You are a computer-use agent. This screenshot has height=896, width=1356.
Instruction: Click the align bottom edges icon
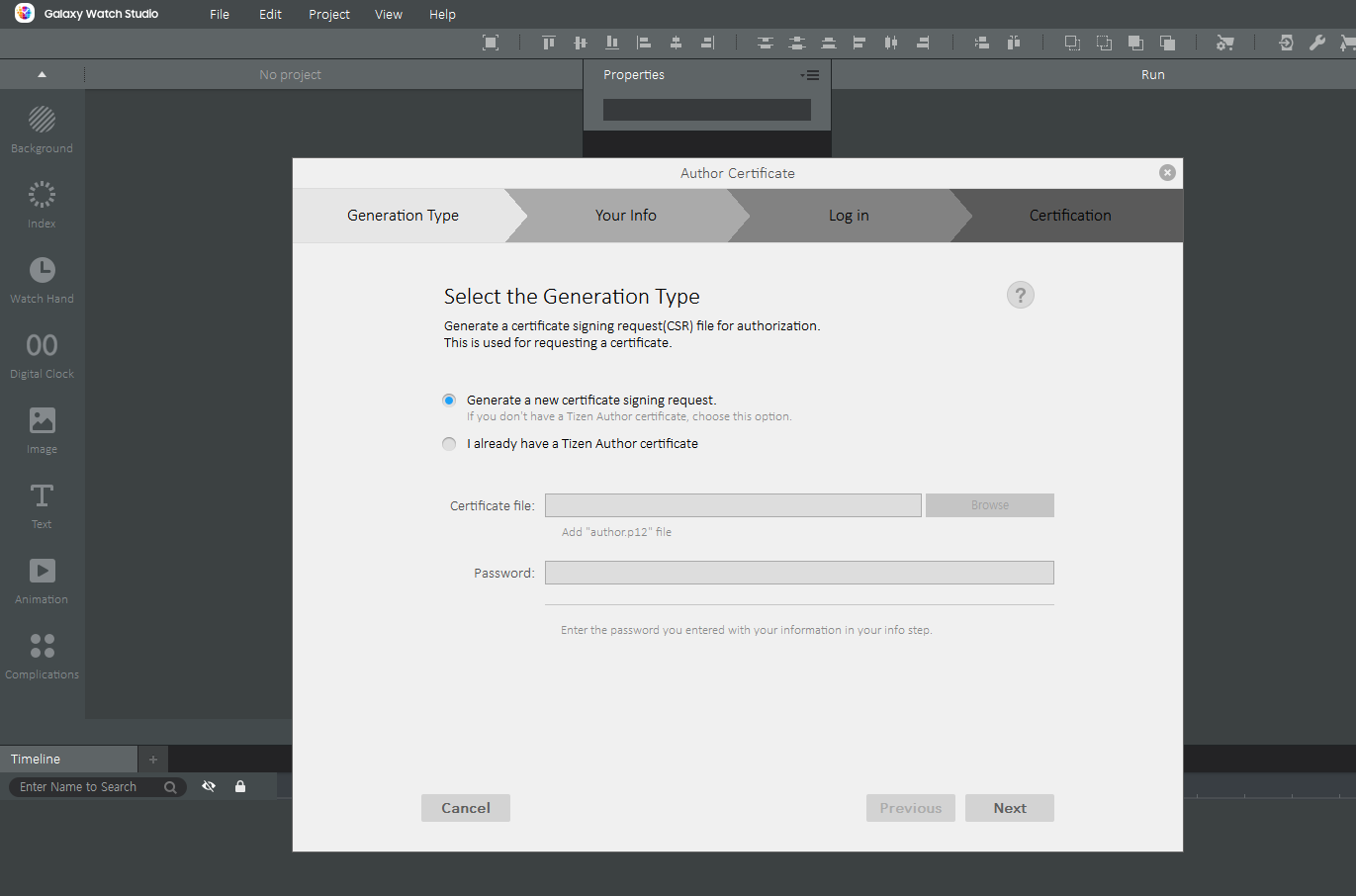(612, 43)
